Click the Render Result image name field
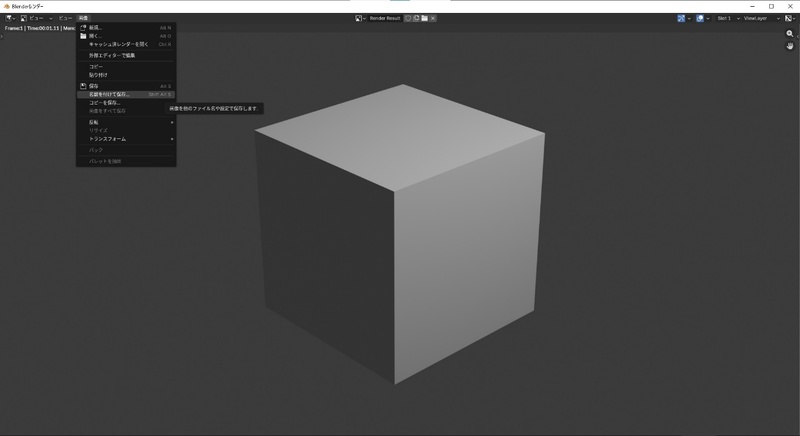 point(385,18)
